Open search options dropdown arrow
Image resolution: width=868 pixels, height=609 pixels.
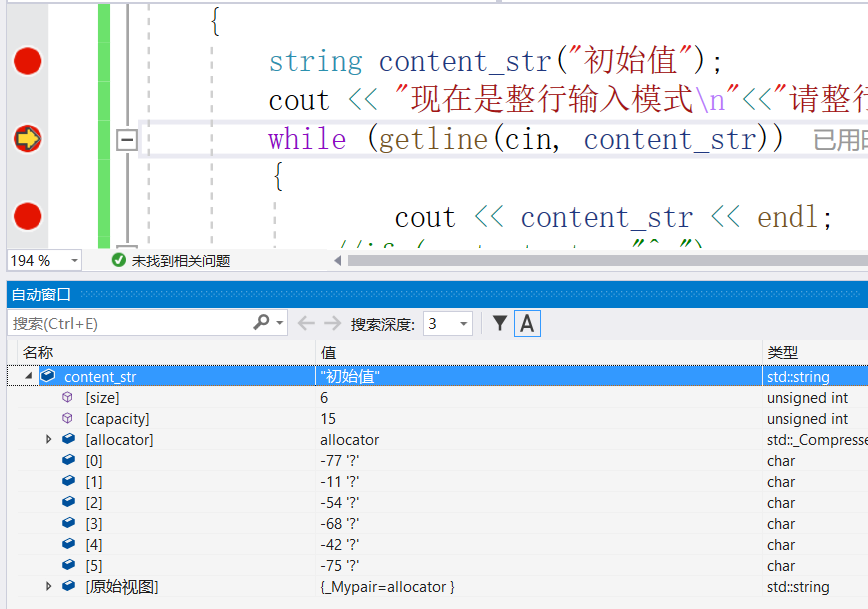tap(280, 323)
